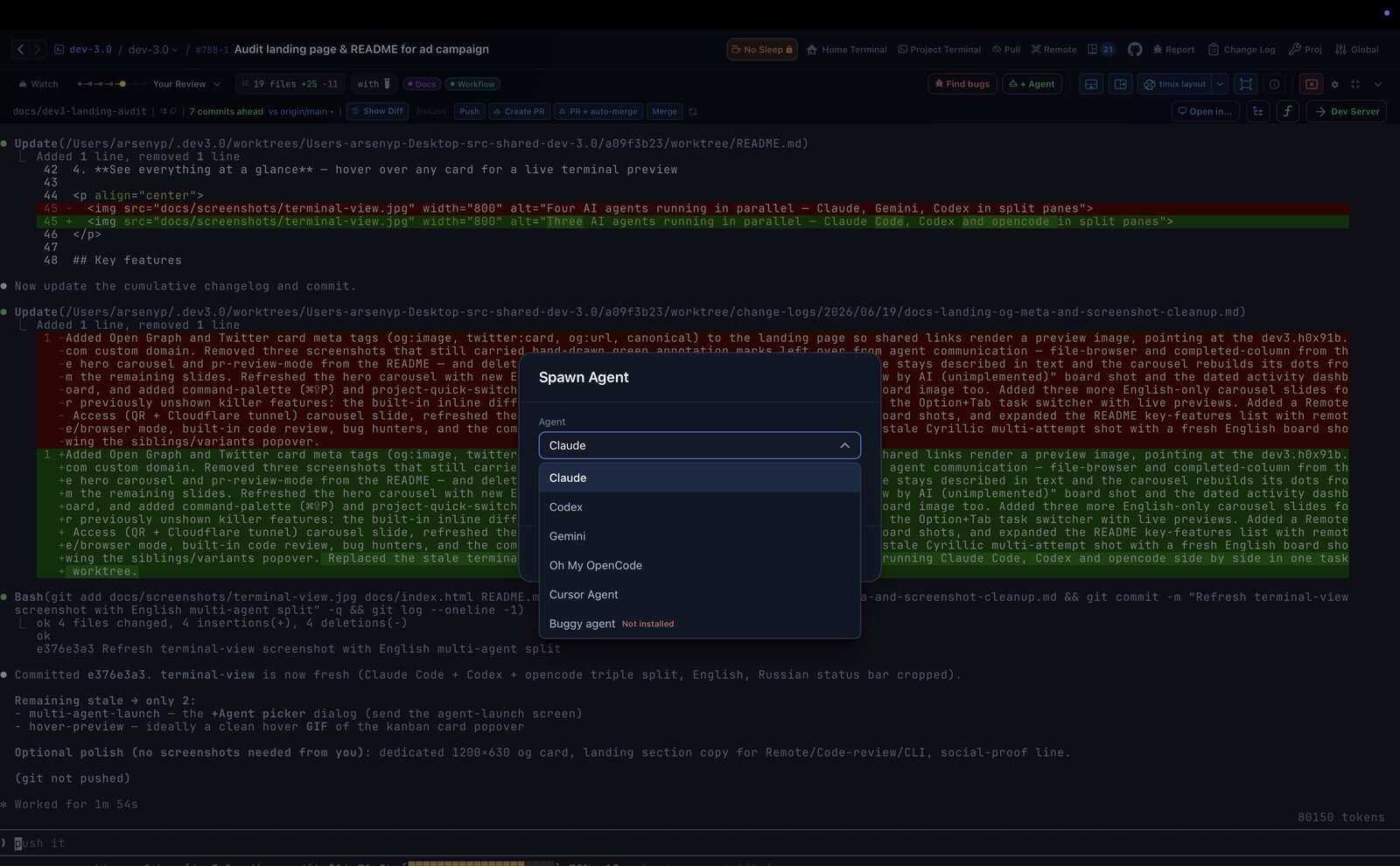
Task: Go forward with the right arrow button
Action: [37, 50]
